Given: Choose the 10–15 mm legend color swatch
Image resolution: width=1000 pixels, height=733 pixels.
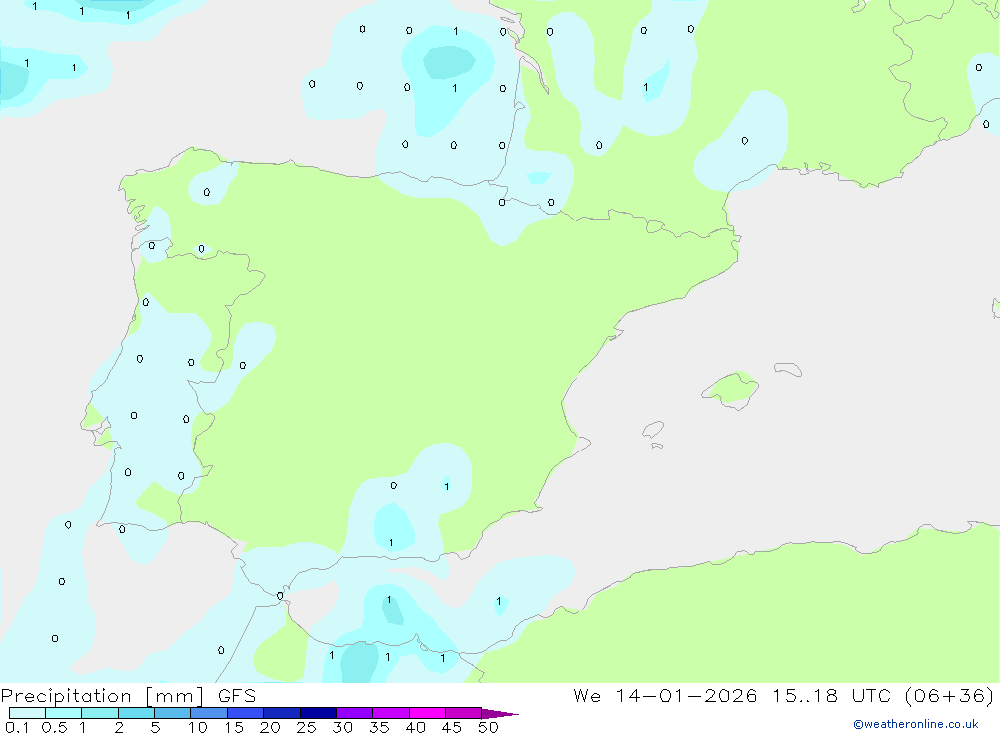Looking at the screenshot, I should (209, 713).
